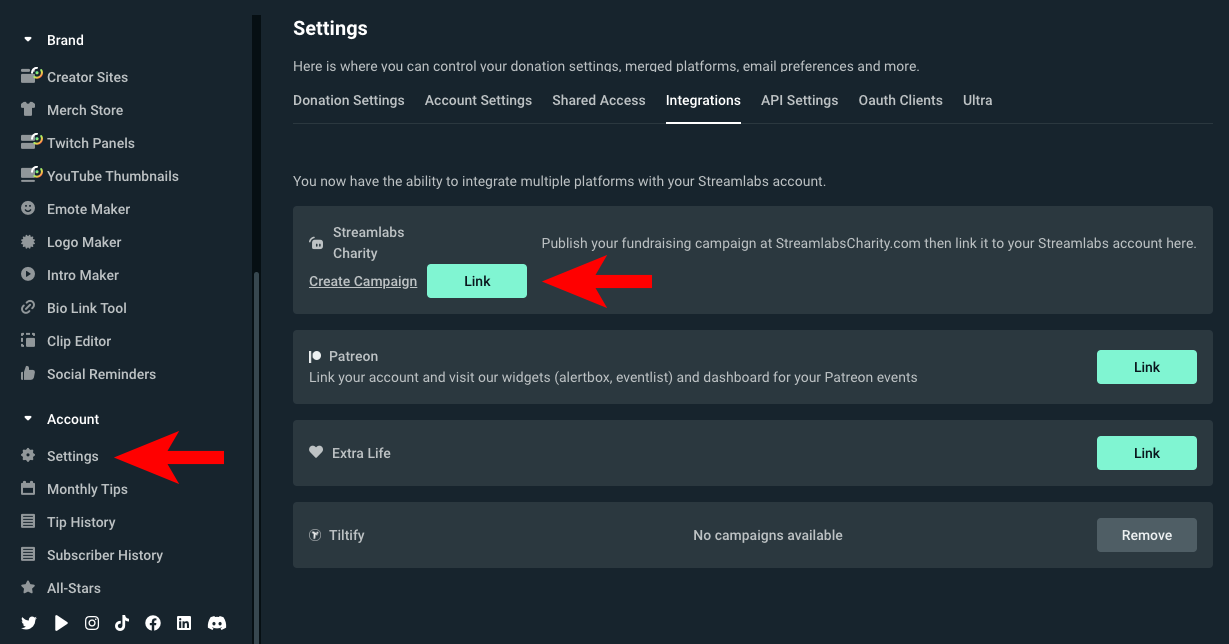Click the Facebook icon in sidebar footer

click(x=153, y=623)
